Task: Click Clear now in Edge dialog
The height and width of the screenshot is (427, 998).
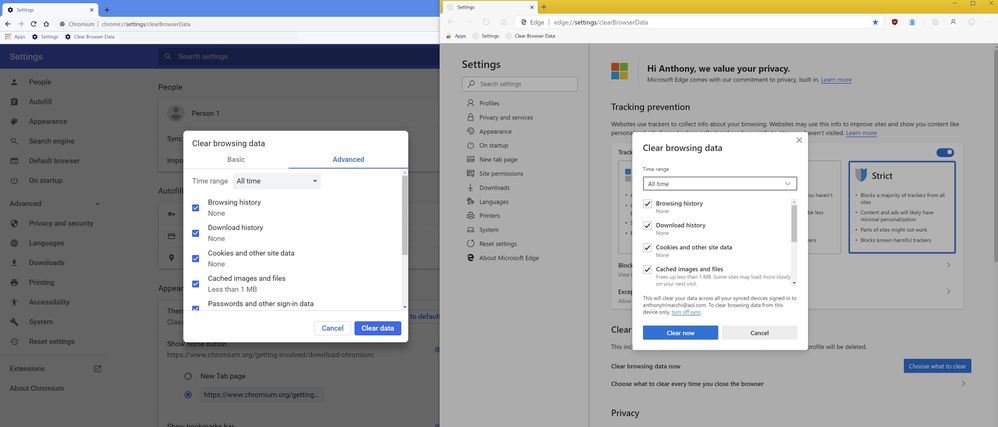Action: click(x=680, y=333)
